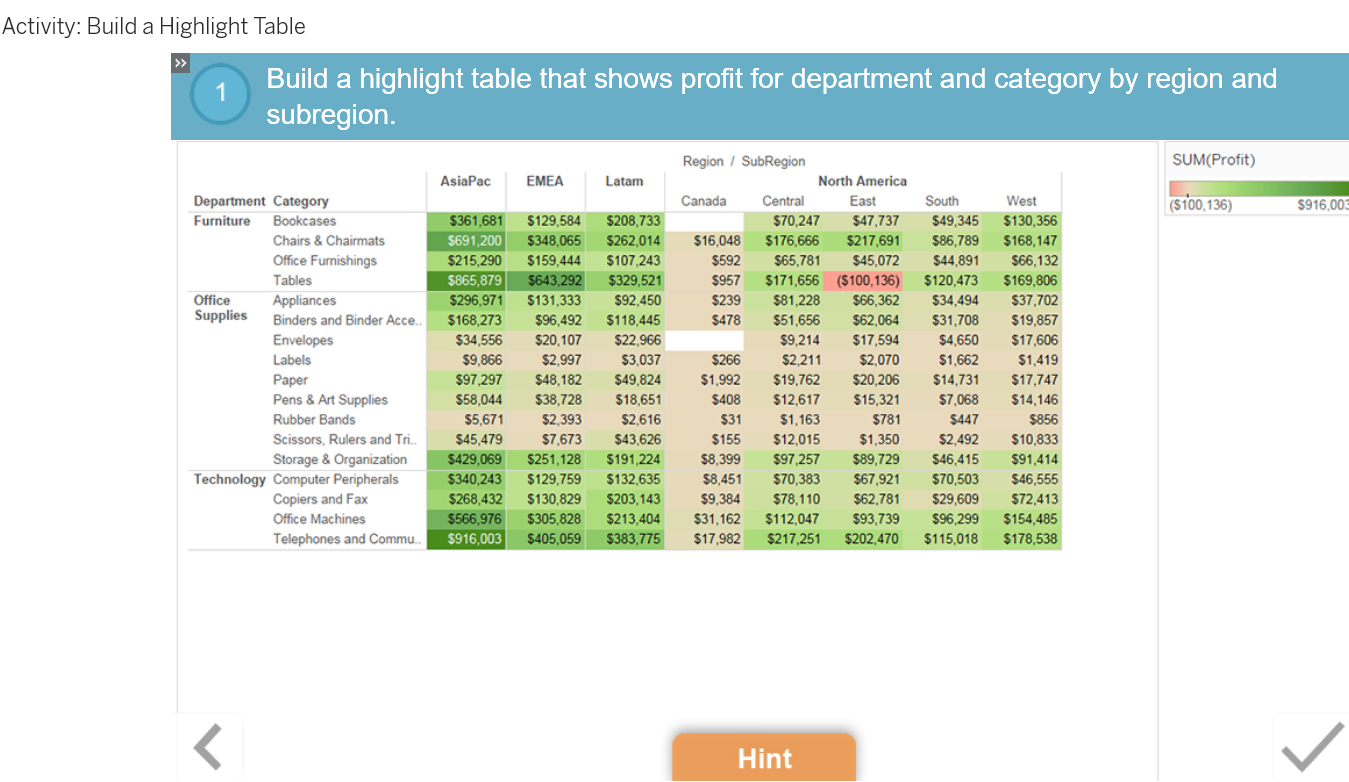Click the Pens & Art Supplies label
1349x782 pixels.
click(330, 400)
